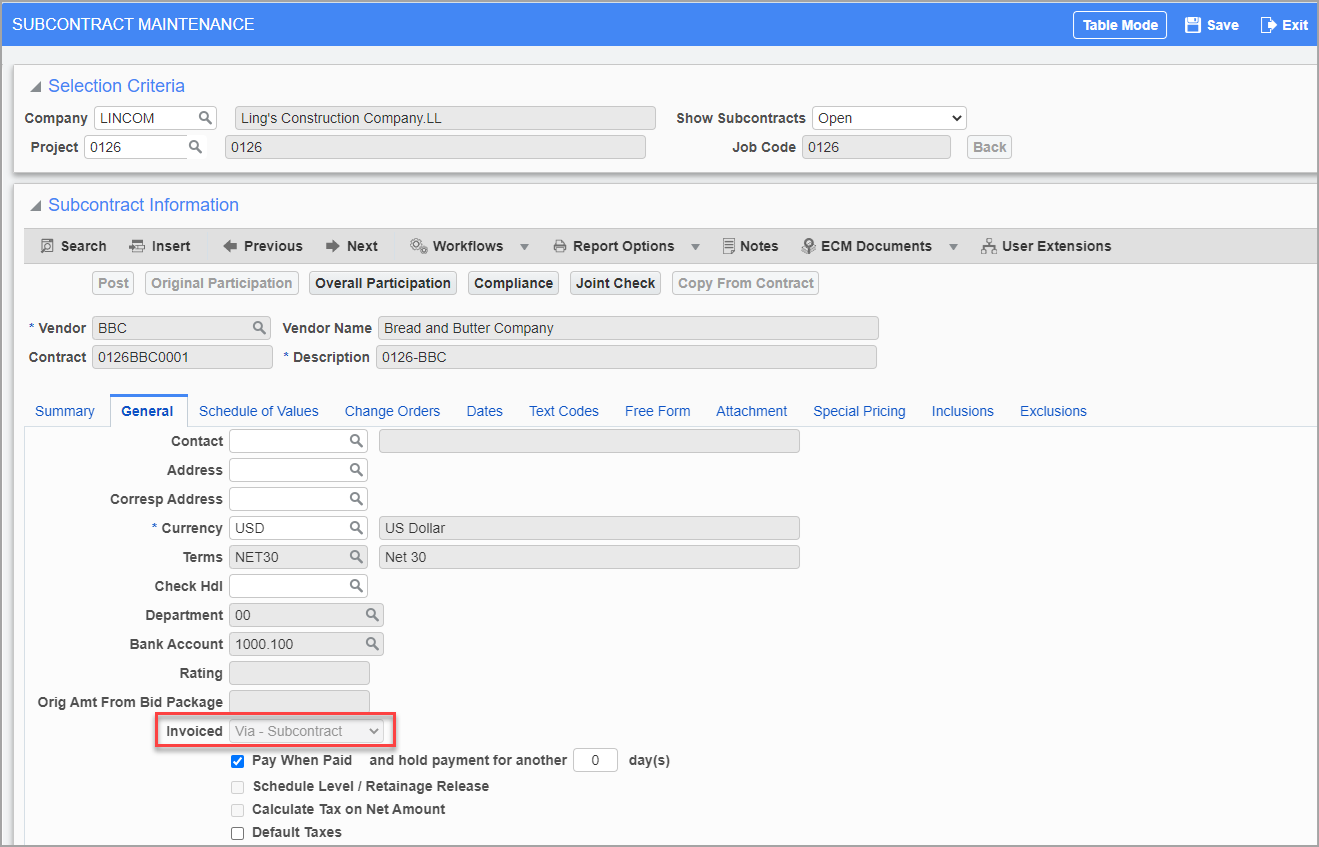Screen dimensions: 1319x847
Task: Click the Back button
Action: click(x=990, y=147)
